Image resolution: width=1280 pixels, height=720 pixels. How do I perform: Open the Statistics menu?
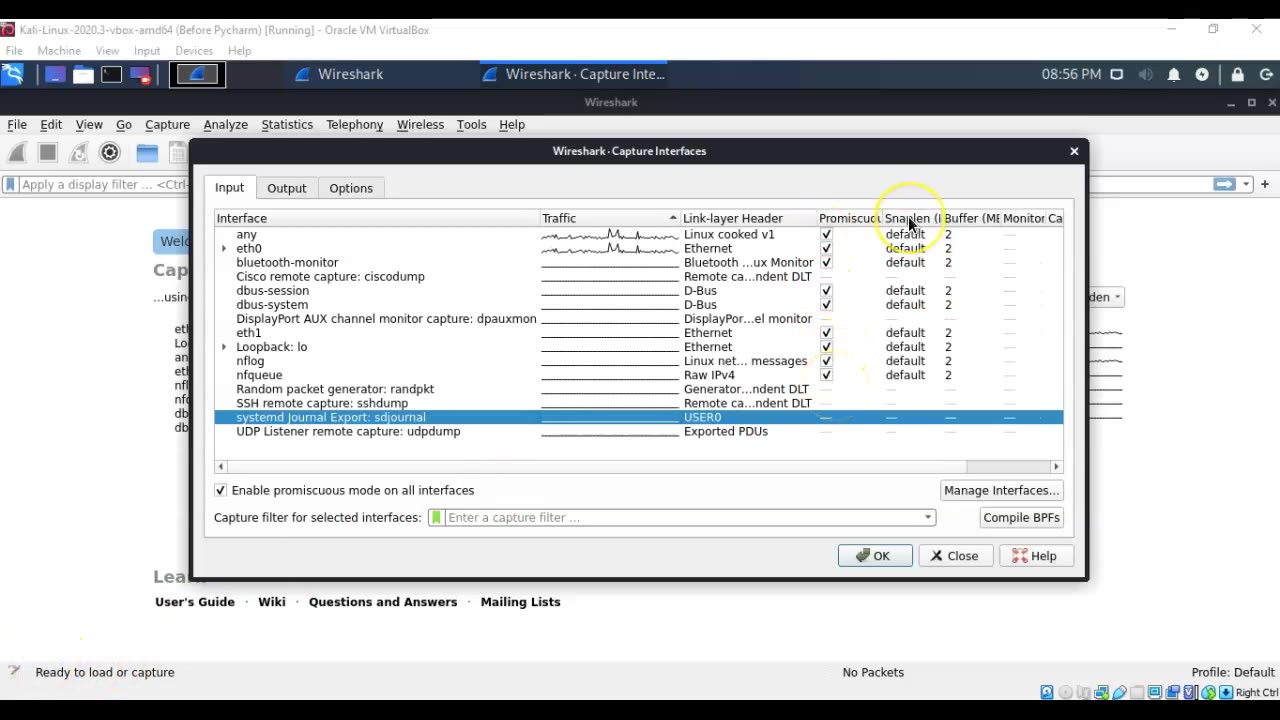click(287, 125)
